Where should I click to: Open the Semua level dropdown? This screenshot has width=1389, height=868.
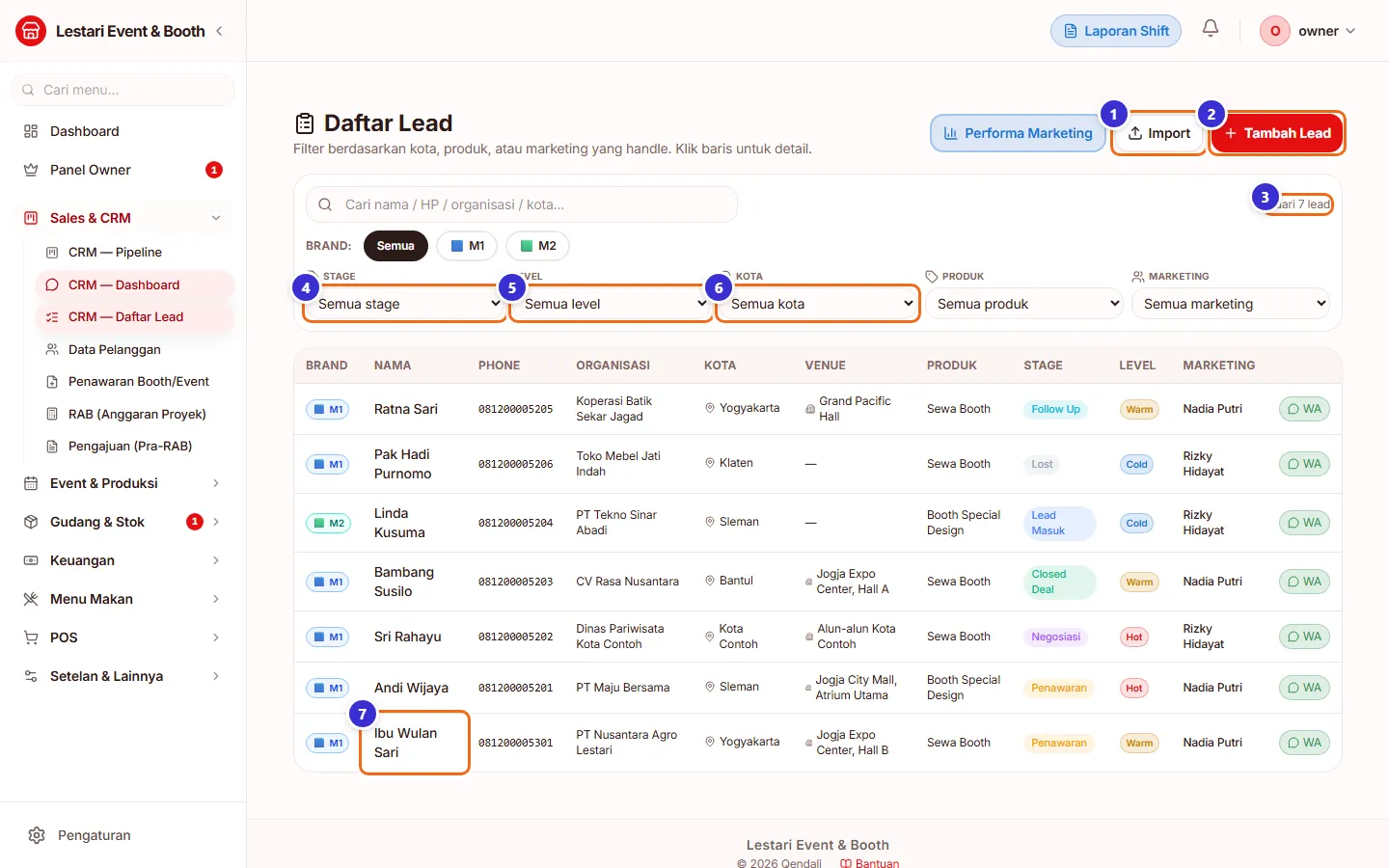pos(612,304)
